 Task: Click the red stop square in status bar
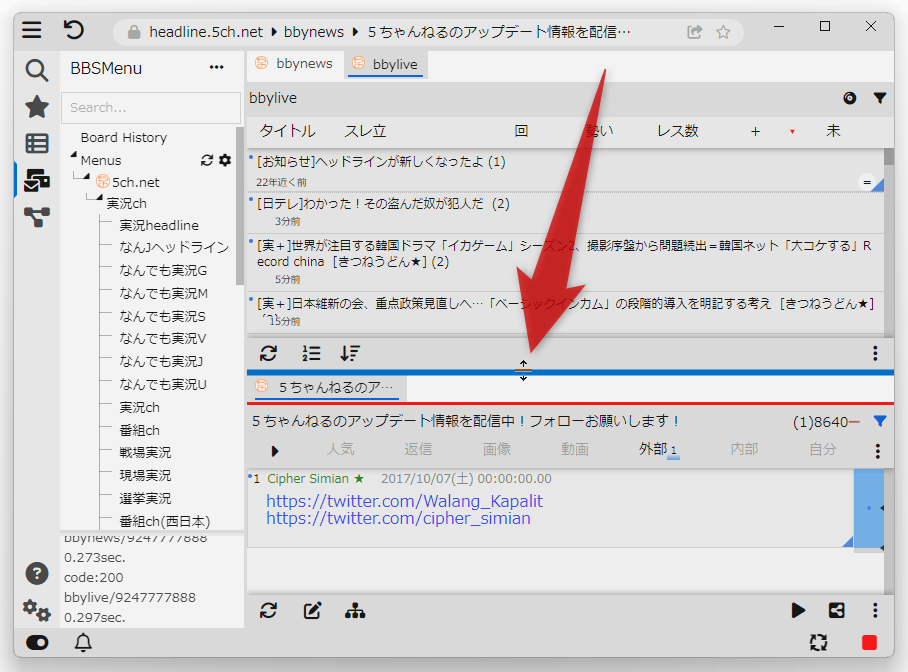[x=869, y=642]
